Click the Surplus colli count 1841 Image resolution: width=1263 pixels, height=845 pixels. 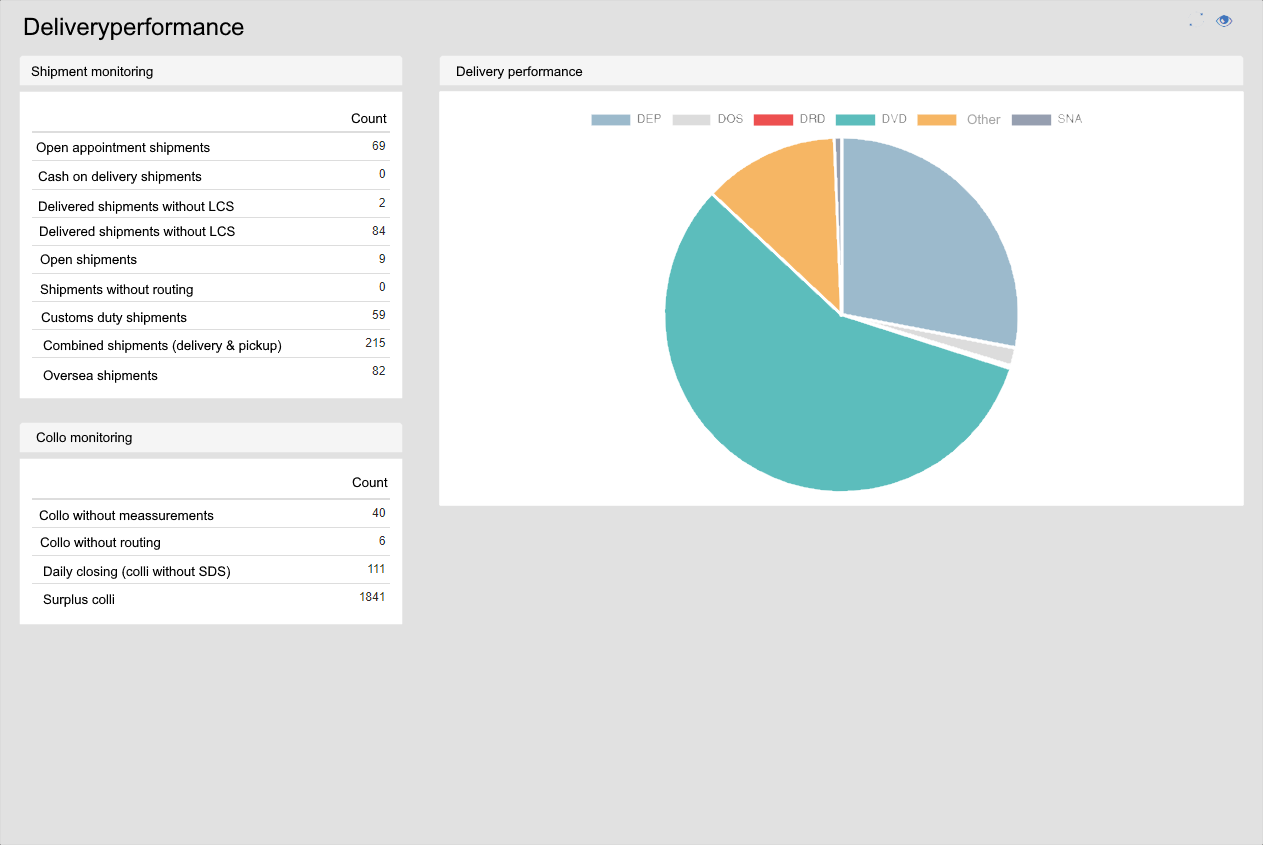coord(372,598)
